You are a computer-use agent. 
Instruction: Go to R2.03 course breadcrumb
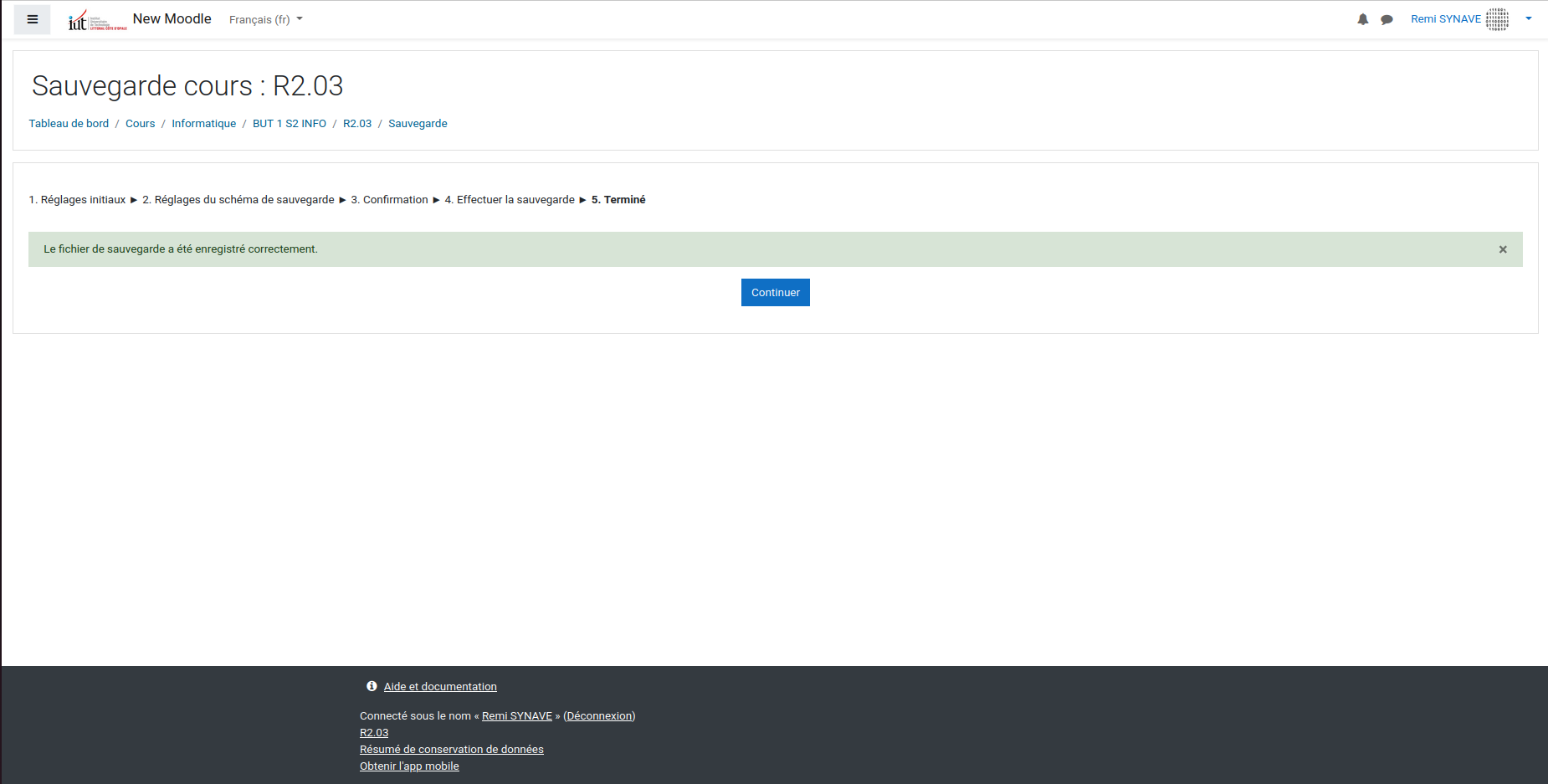click(357, 124)
